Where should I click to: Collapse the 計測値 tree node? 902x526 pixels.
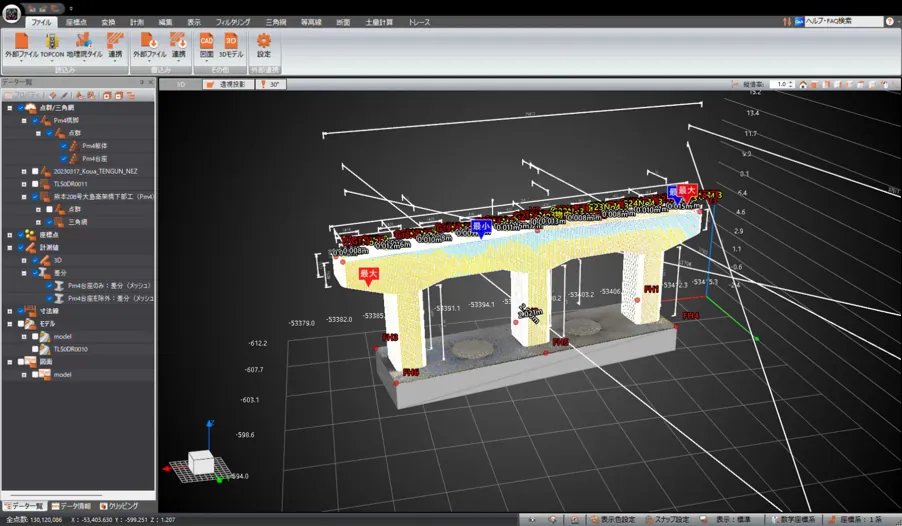click(x=9, y=247)
